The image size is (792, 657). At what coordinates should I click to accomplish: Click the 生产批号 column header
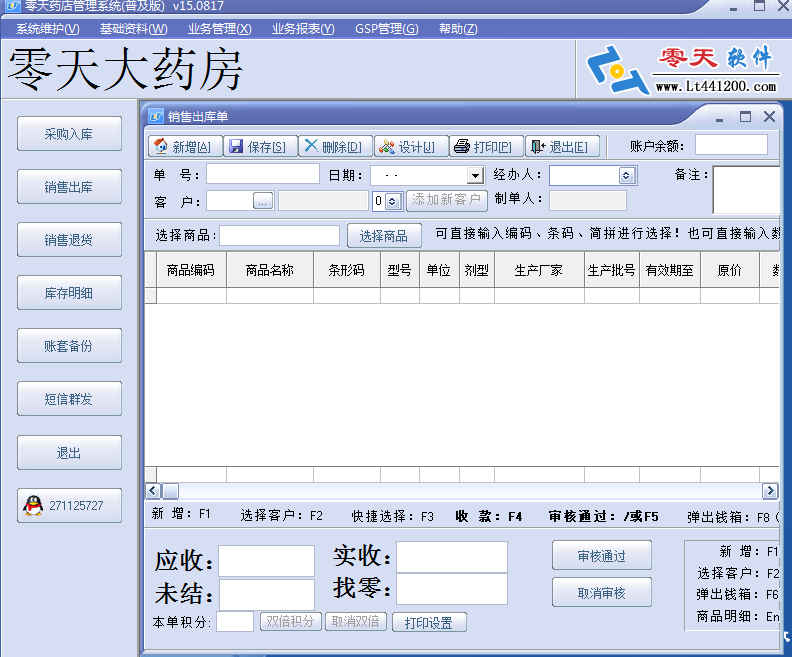pos(612,270)
